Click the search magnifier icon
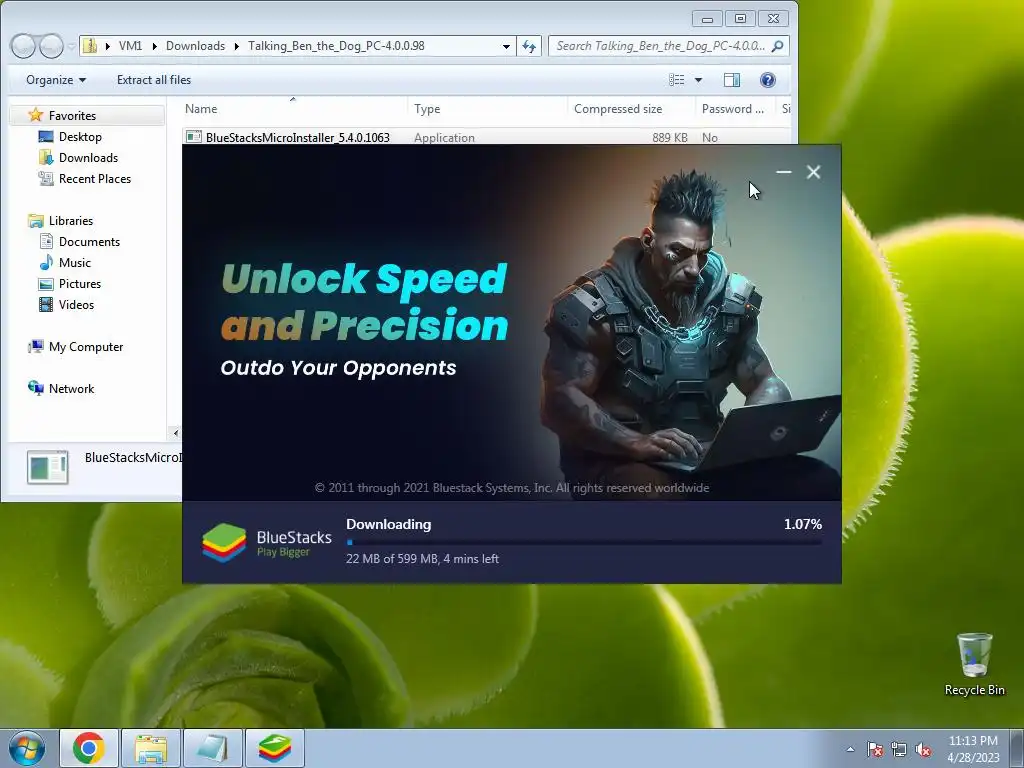The height and width of the screenshot is (768, 1024). coord(777,46)
